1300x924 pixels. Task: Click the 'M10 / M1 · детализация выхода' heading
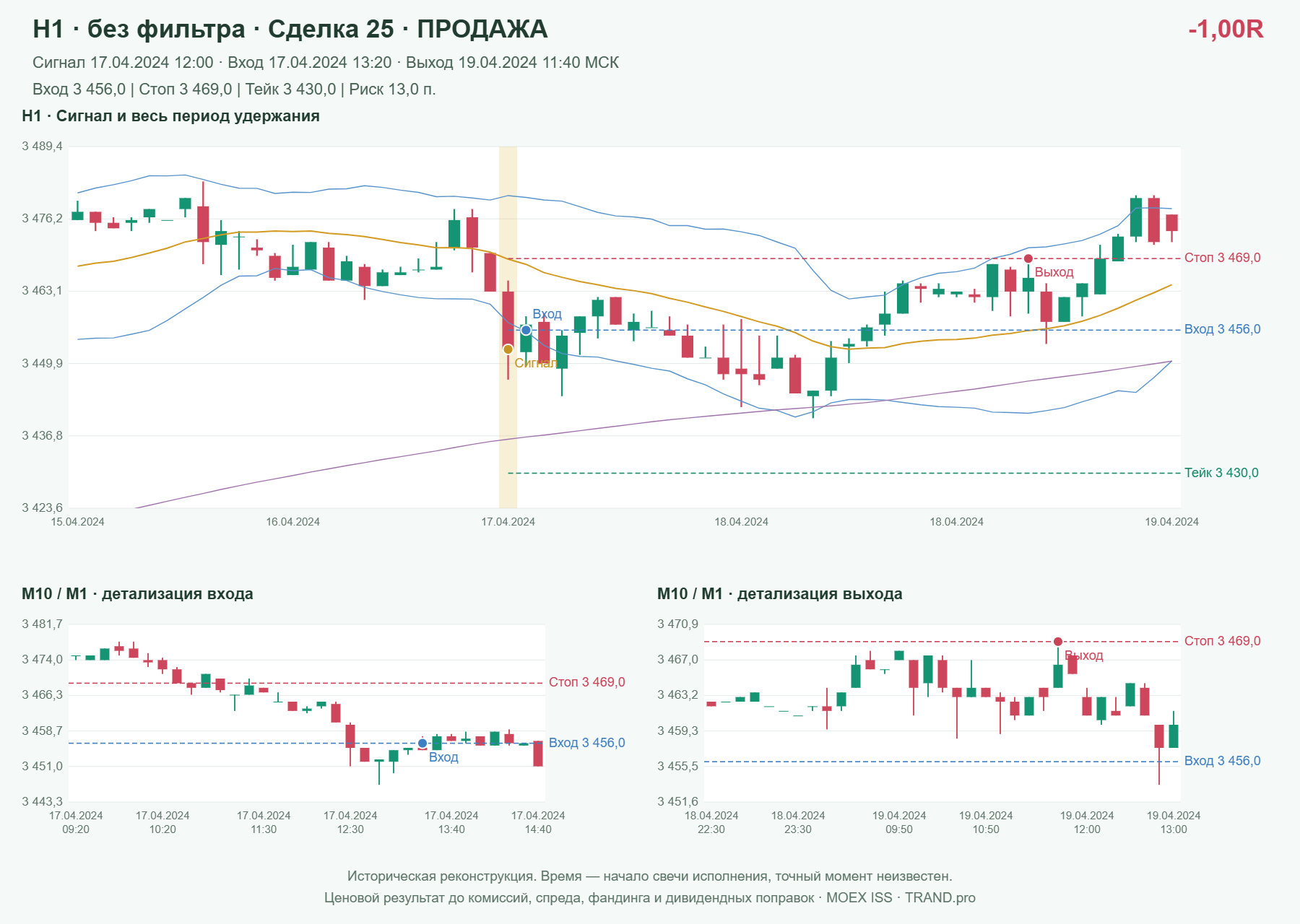tap(780, 594)
